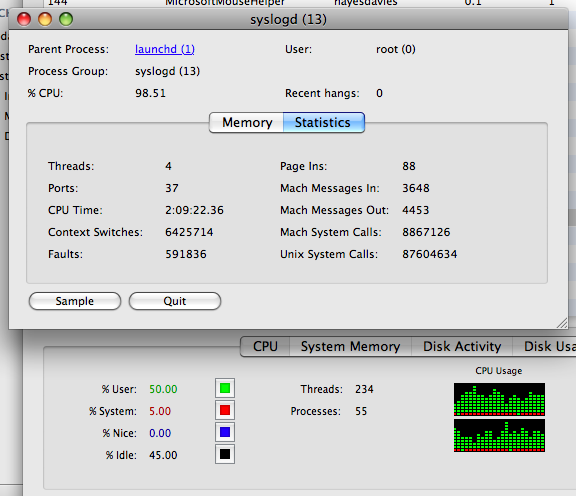Click the Context Switches value 6425714
This screenshot has height=496, width=576.
[189, 232]
